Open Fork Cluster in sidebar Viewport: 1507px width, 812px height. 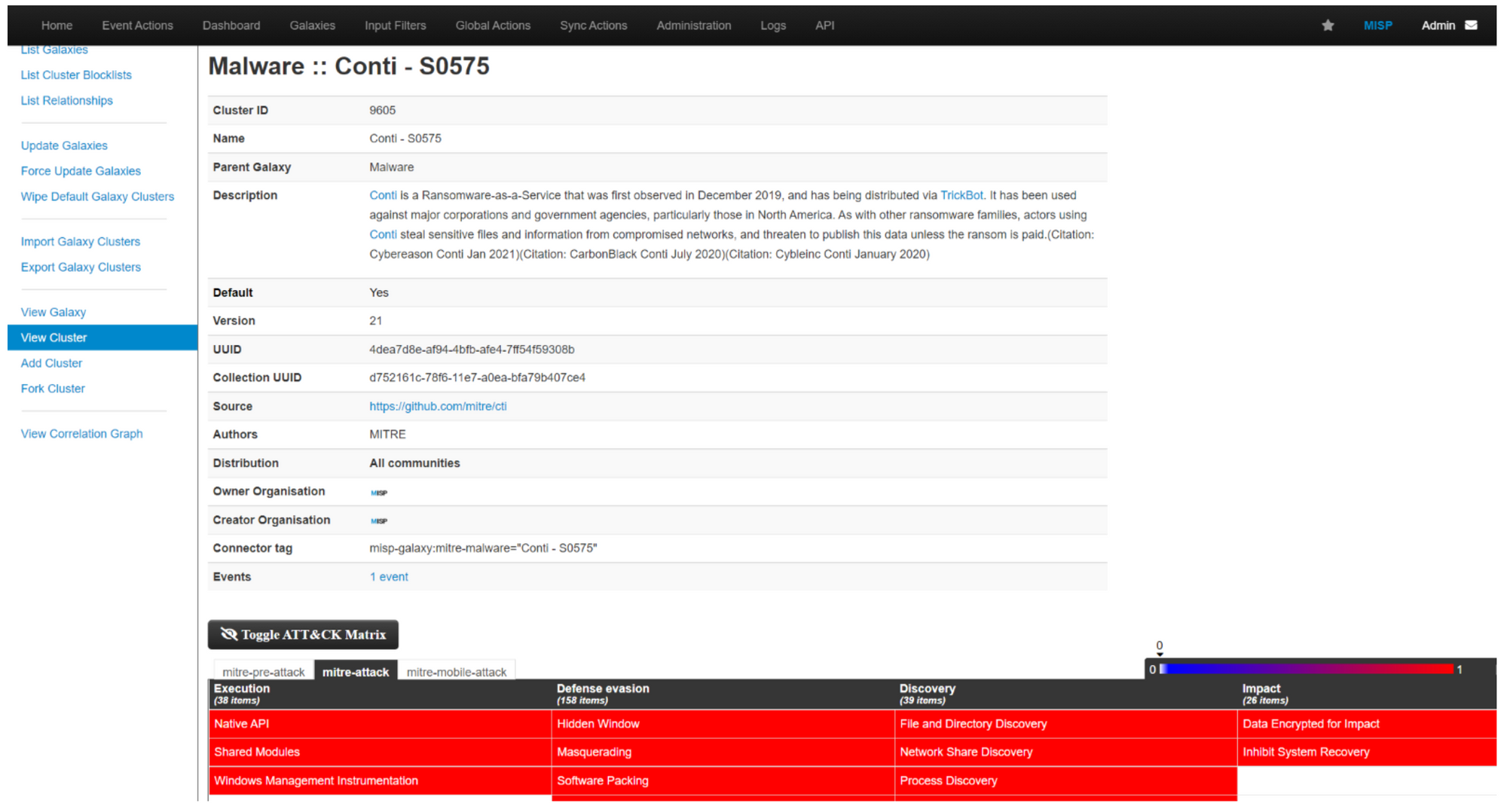[x=53, y=389]
